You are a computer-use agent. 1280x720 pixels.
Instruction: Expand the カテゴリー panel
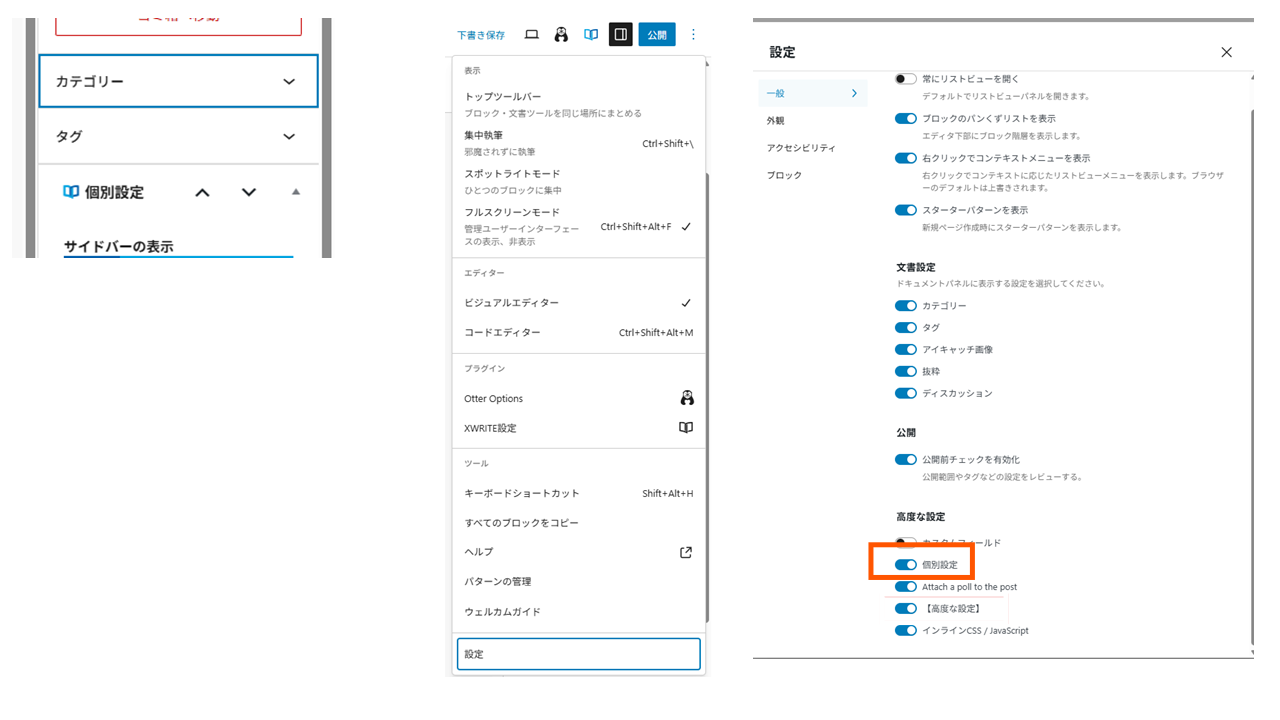point(289,82)
